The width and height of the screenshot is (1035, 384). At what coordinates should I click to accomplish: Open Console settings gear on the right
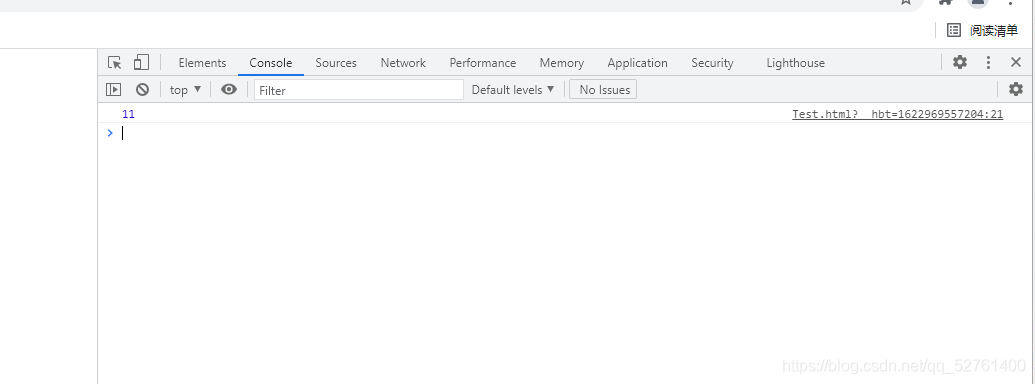tap(1016, 88)
